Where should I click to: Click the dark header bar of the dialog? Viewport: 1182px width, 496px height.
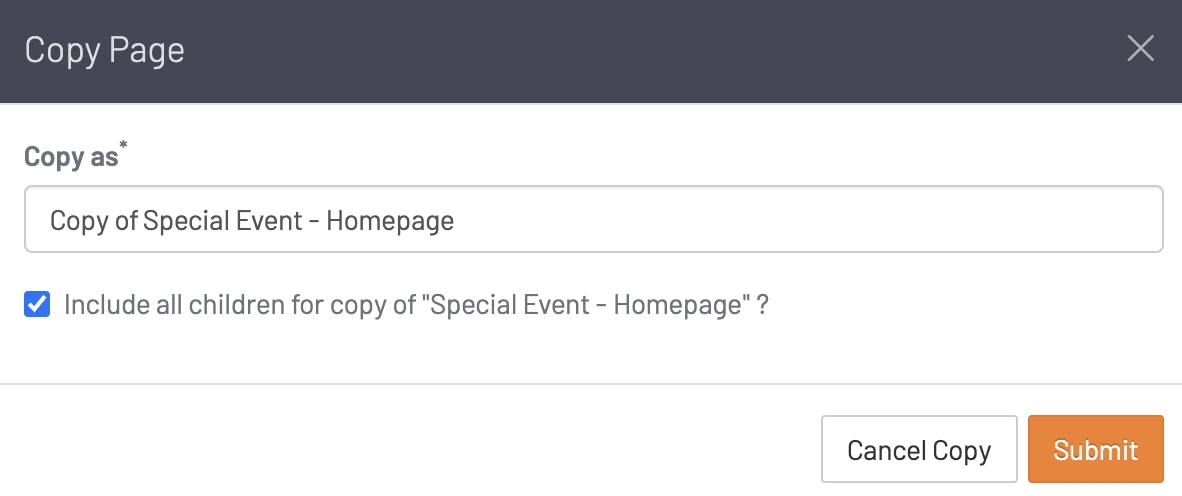click(600, 50)
